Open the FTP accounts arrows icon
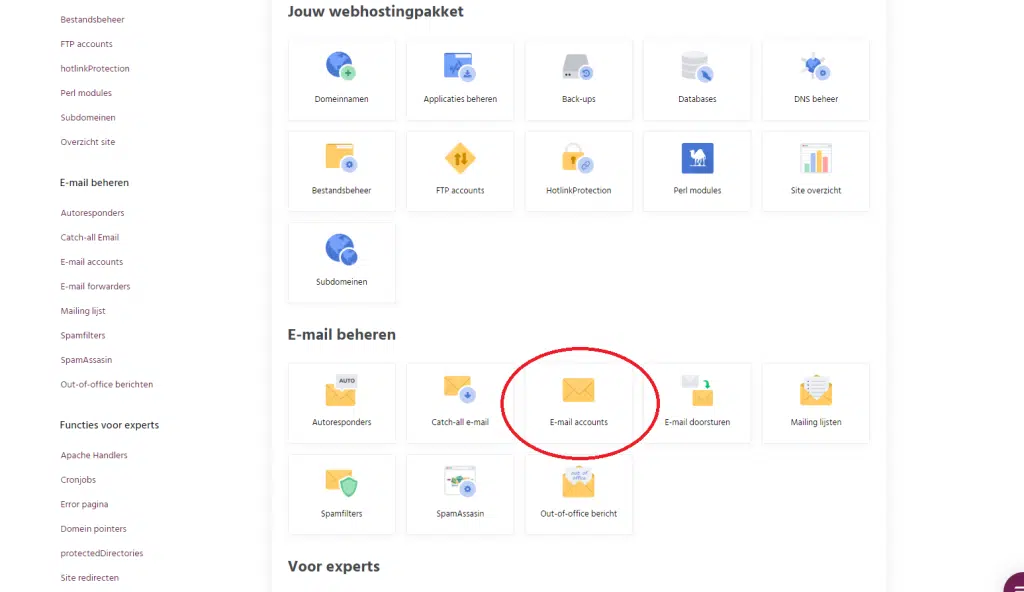Viewport: 1024px width, 592px height. tap(459, 158)
